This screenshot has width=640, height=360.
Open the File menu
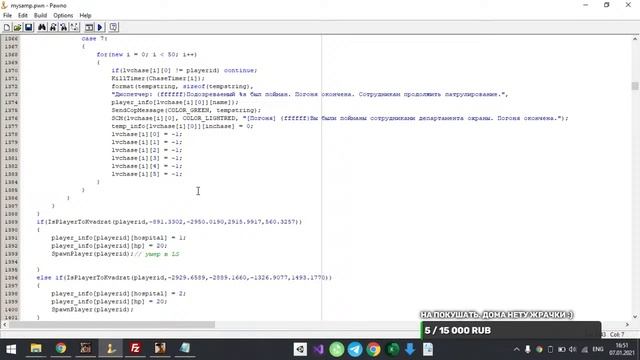tap(7, 16)
